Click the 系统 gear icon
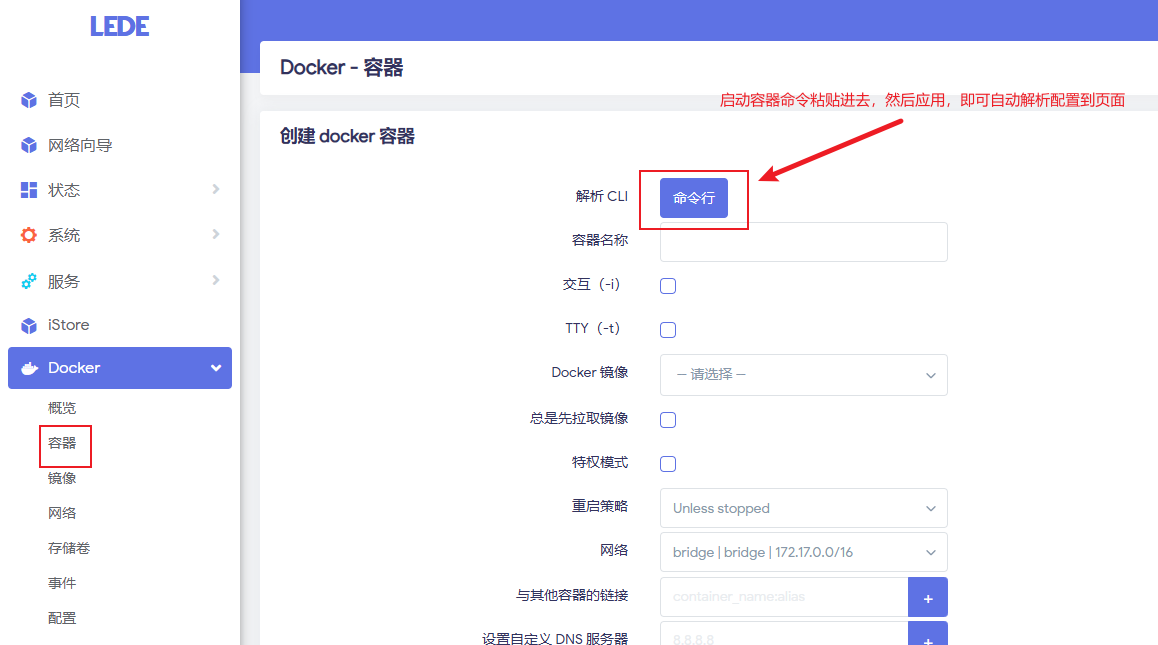This screenshot has height=645, width=1158. [29, 235]
